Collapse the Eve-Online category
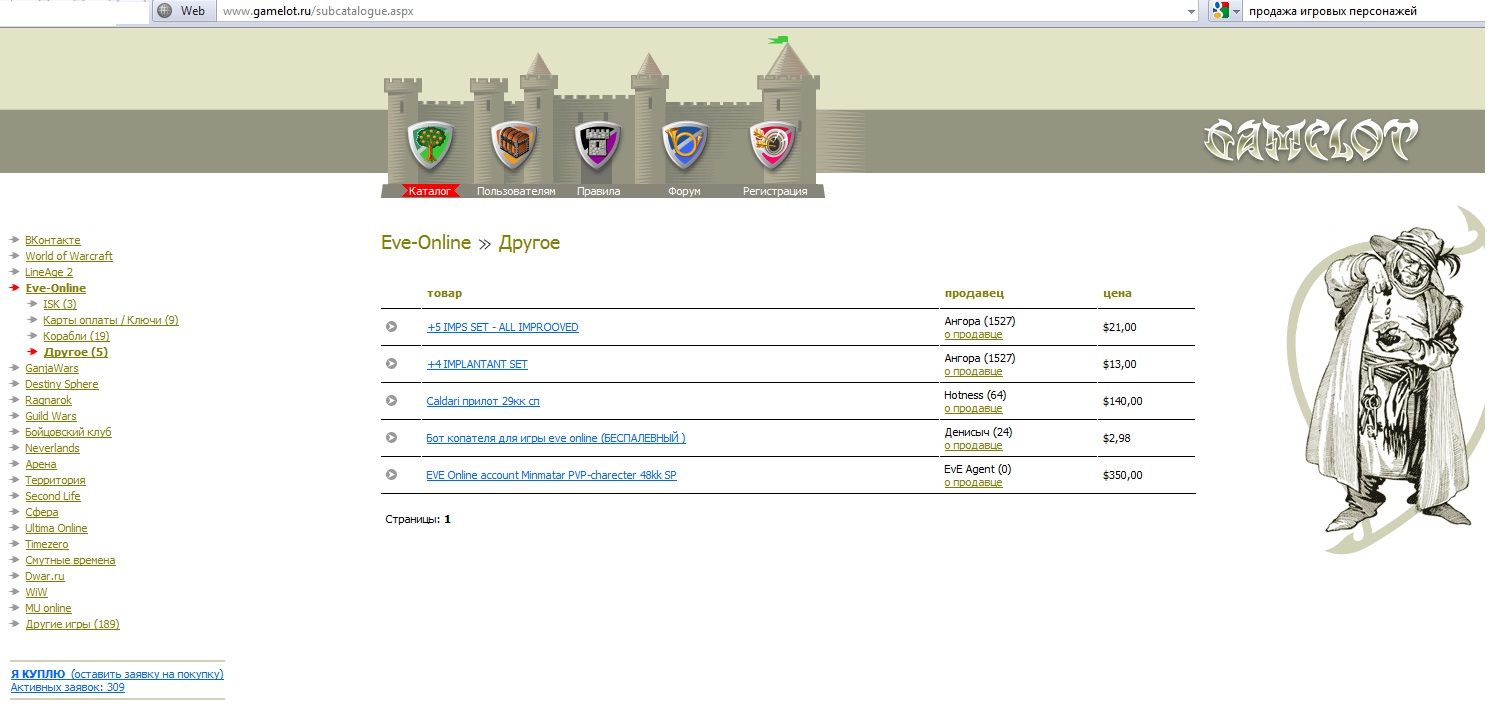This screenshot has width=1499, height=709. [x=55, y=288]
